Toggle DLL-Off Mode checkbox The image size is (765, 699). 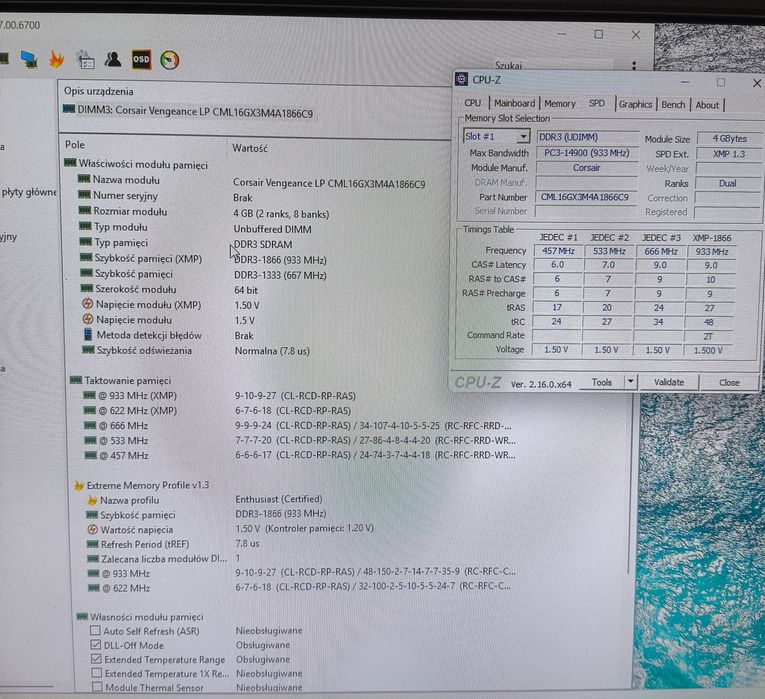96,644
